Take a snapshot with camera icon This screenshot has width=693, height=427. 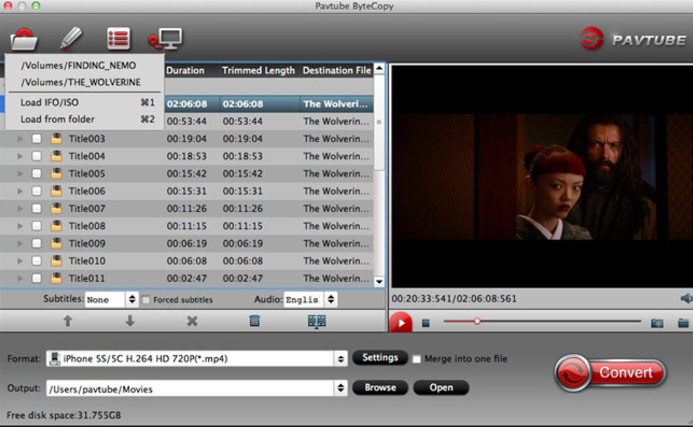[x=657, y=323]
